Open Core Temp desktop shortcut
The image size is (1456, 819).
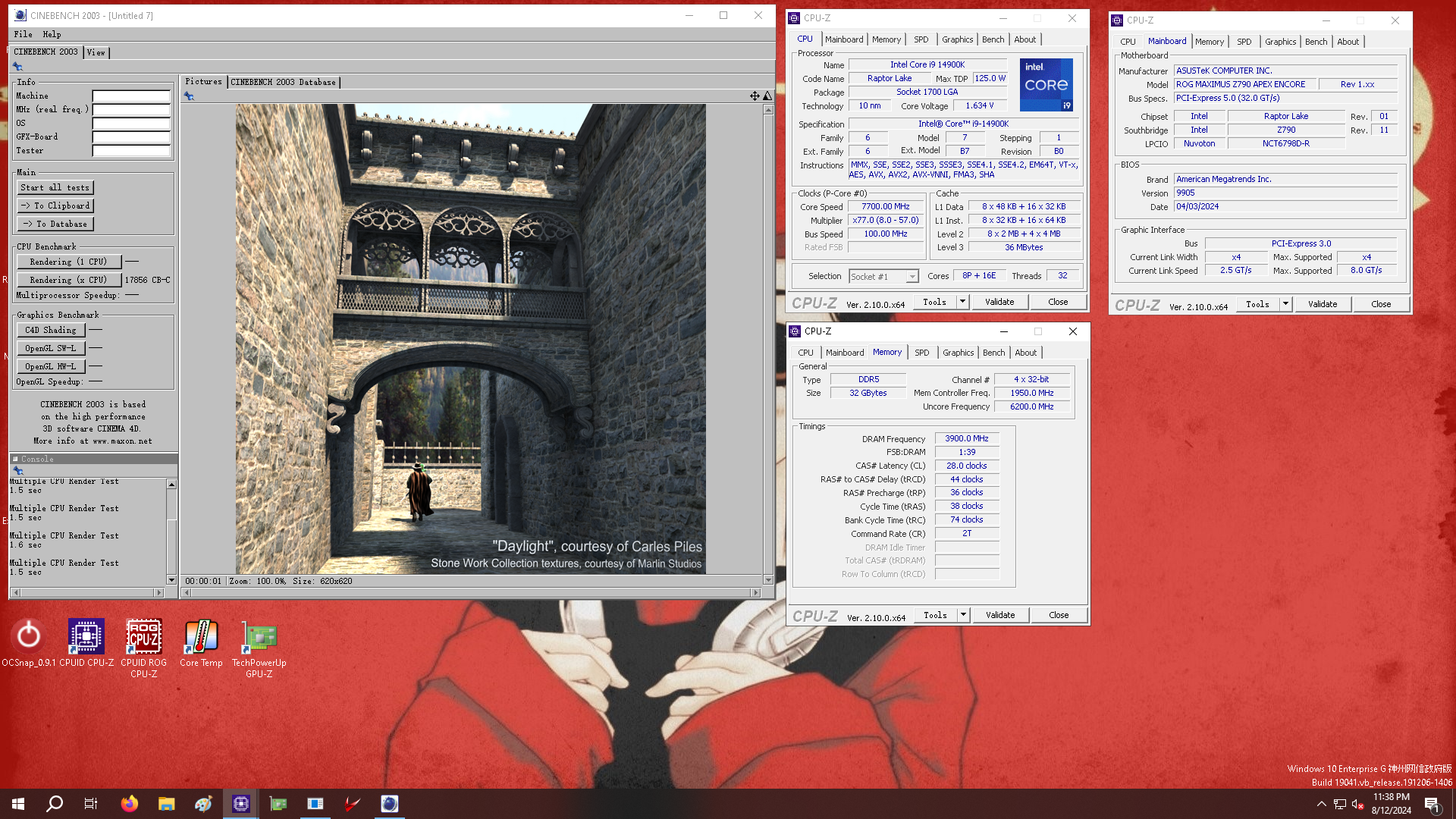point(201,643)
